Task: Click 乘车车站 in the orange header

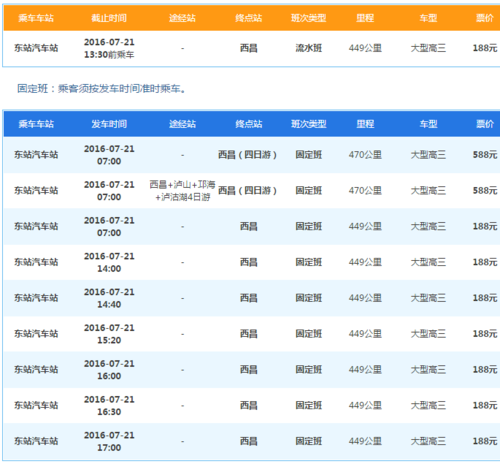Action: point(36,18)
